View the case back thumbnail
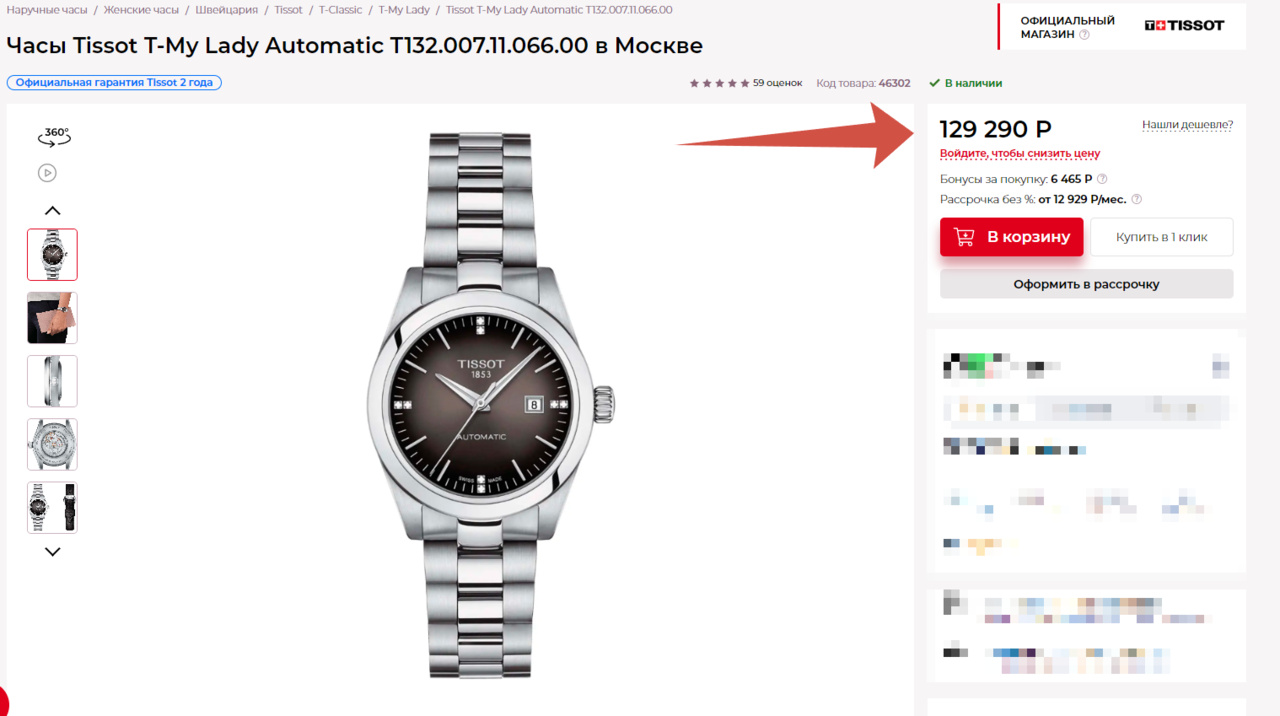The image size is (1280, 716). (x=52, y=444)
